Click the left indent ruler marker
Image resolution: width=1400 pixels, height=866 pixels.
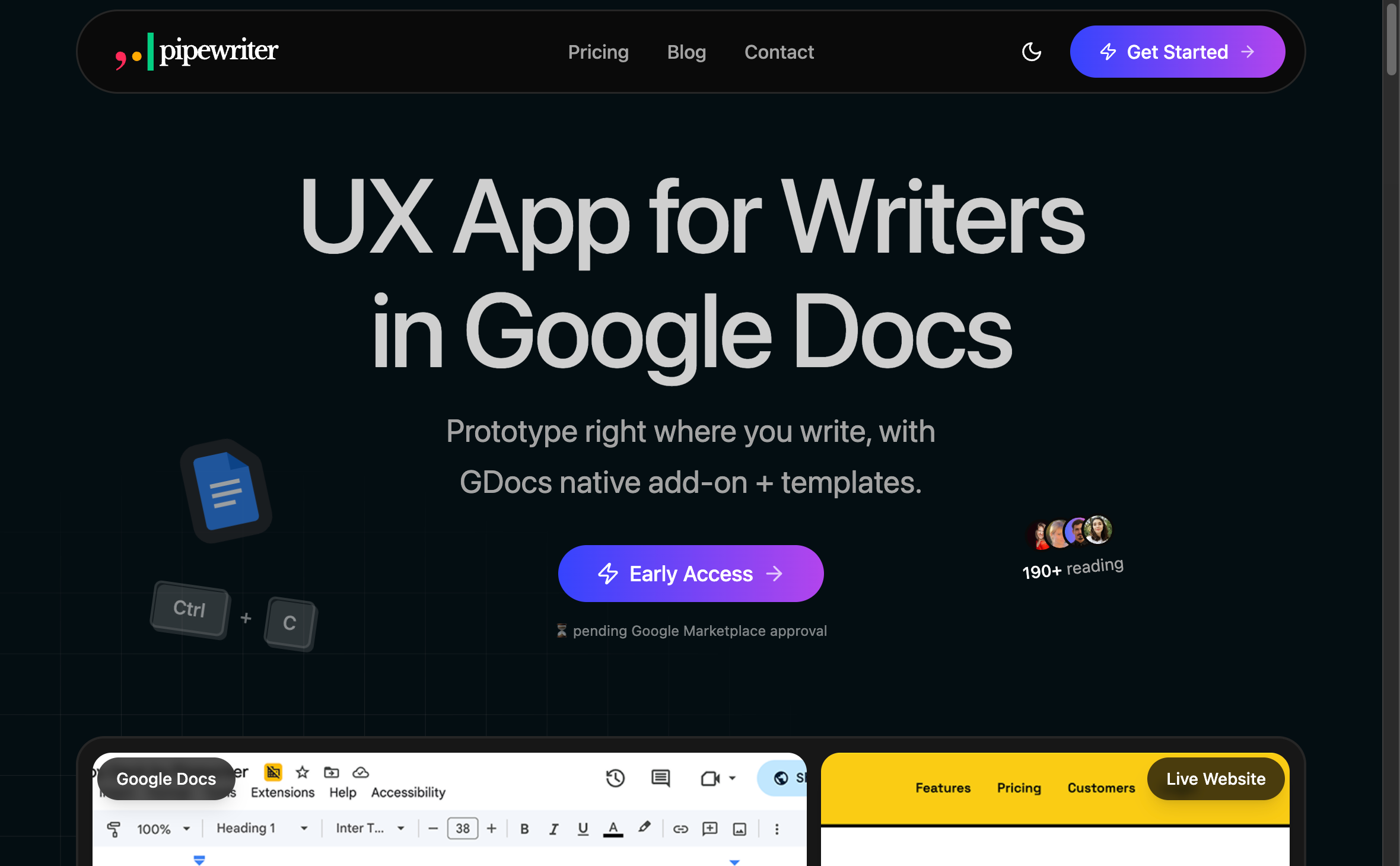[199, 860]
